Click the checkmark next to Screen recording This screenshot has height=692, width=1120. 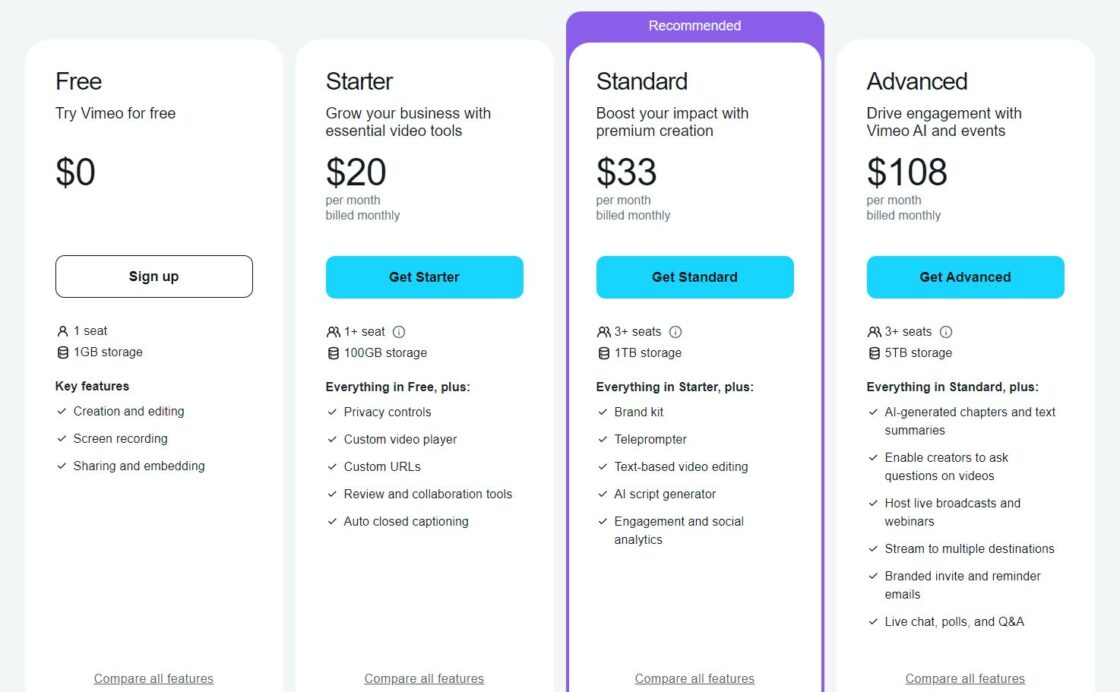[x=60, y=438]
